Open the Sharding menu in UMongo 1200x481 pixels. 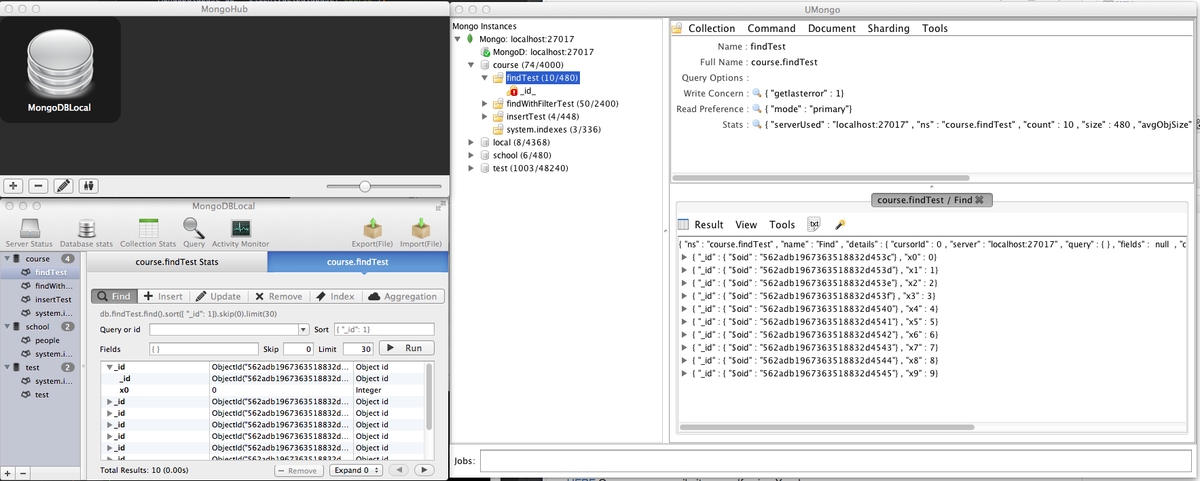click(888, 28)
